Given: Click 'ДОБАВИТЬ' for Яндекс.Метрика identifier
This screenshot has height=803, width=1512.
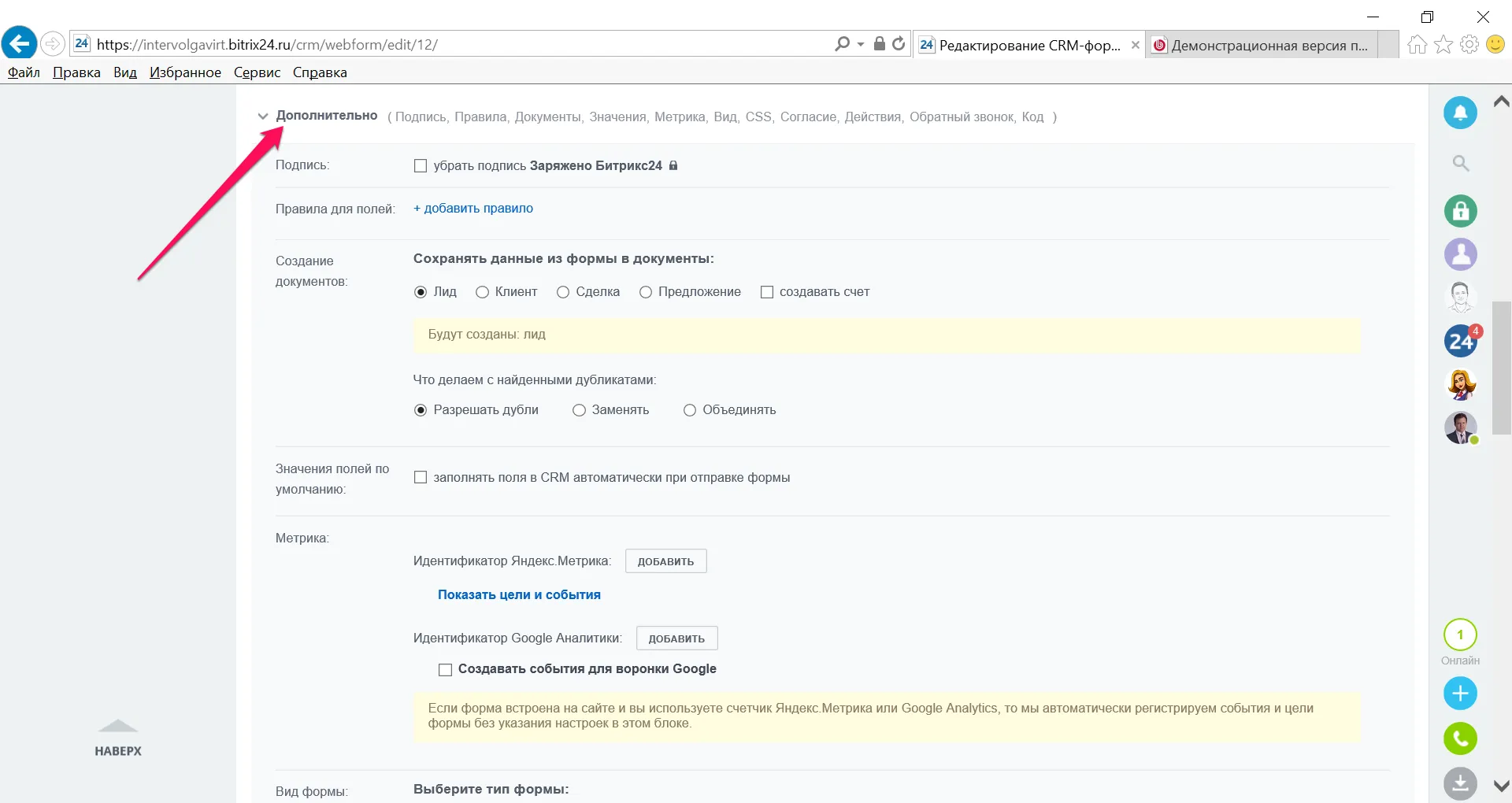Looking at the screenshot, I should (x=665, y=561).
